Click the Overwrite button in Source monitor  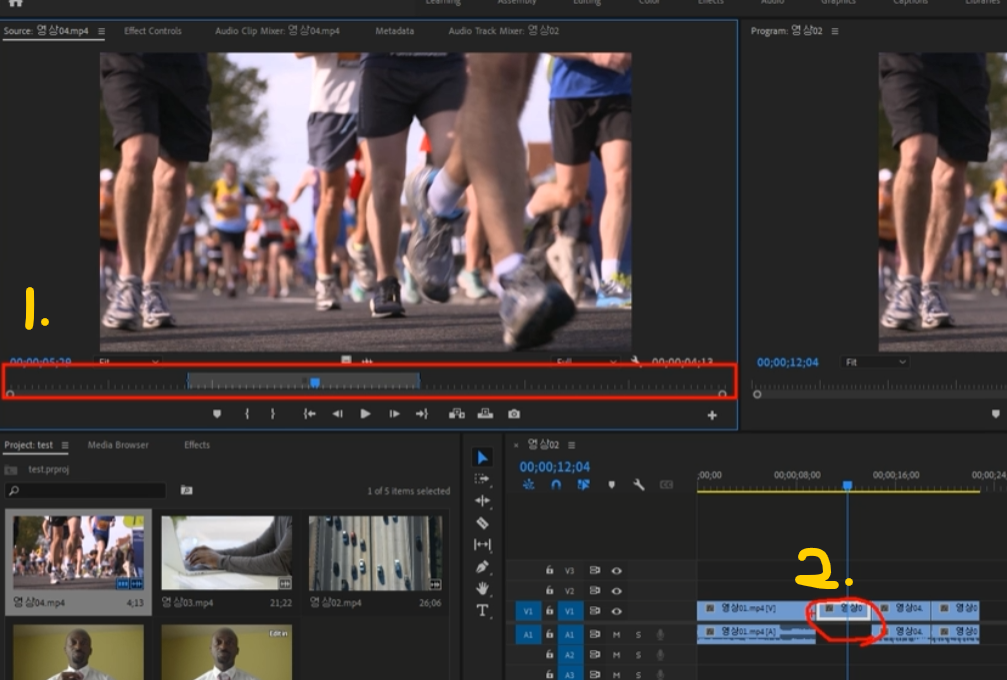tap(486, 414)
